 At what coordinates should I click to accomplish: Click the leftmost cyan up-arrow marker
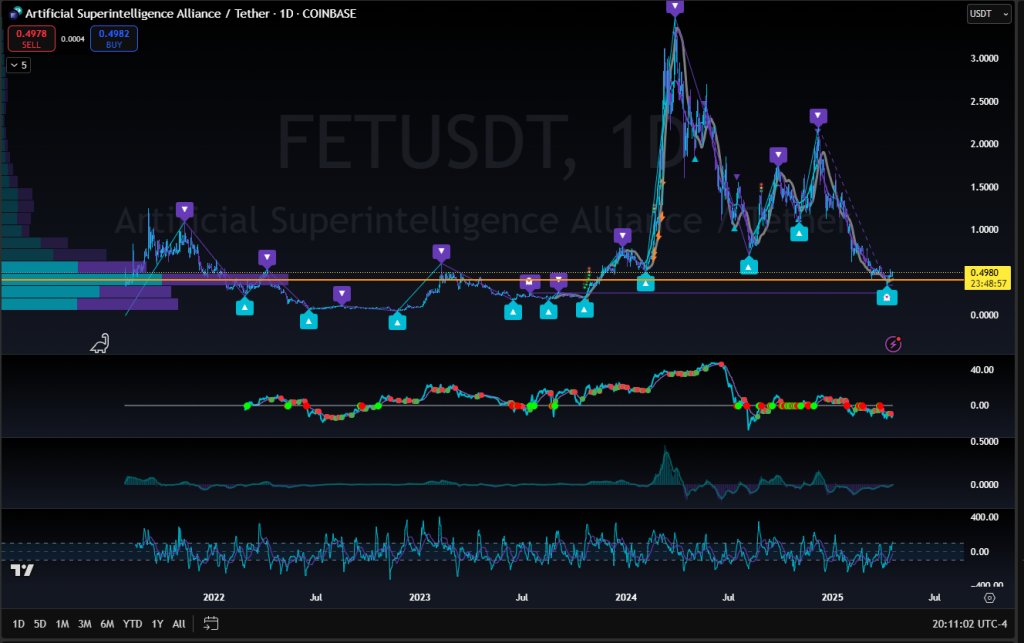pos(244,306)
